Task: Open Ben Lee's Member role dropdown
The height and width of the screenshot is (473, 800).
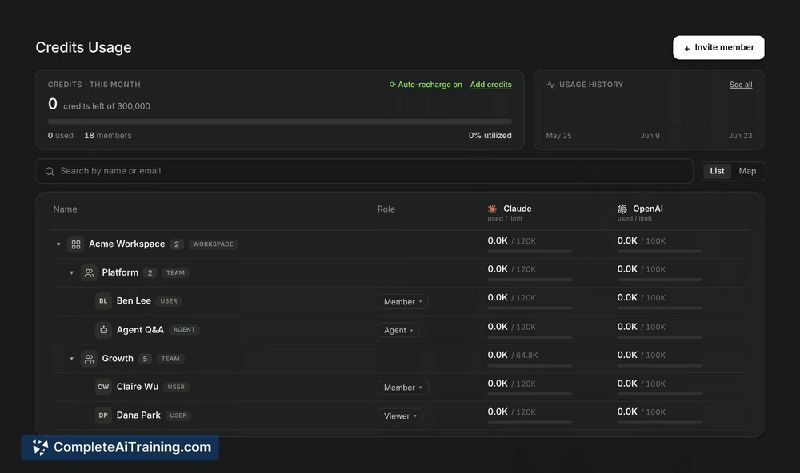Action: pyautogui.click(x=403, y=302)
